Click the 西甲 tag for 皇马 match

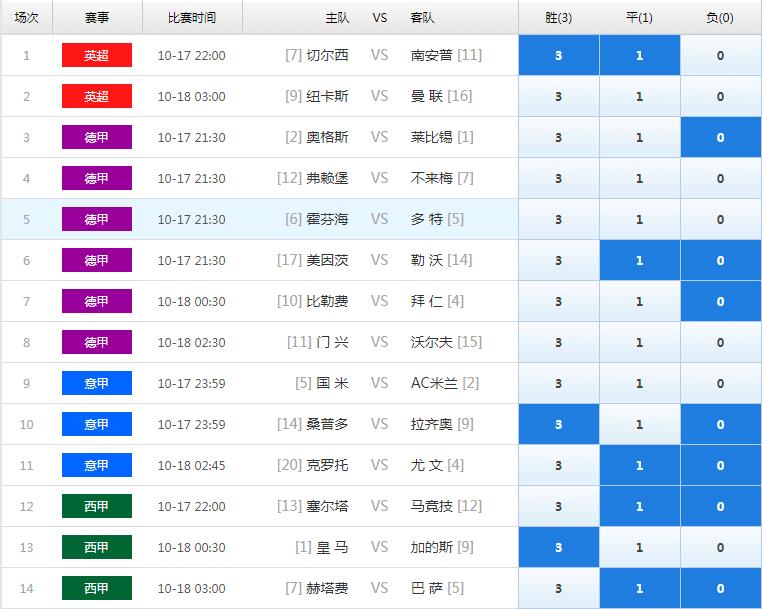pos(97,547)
